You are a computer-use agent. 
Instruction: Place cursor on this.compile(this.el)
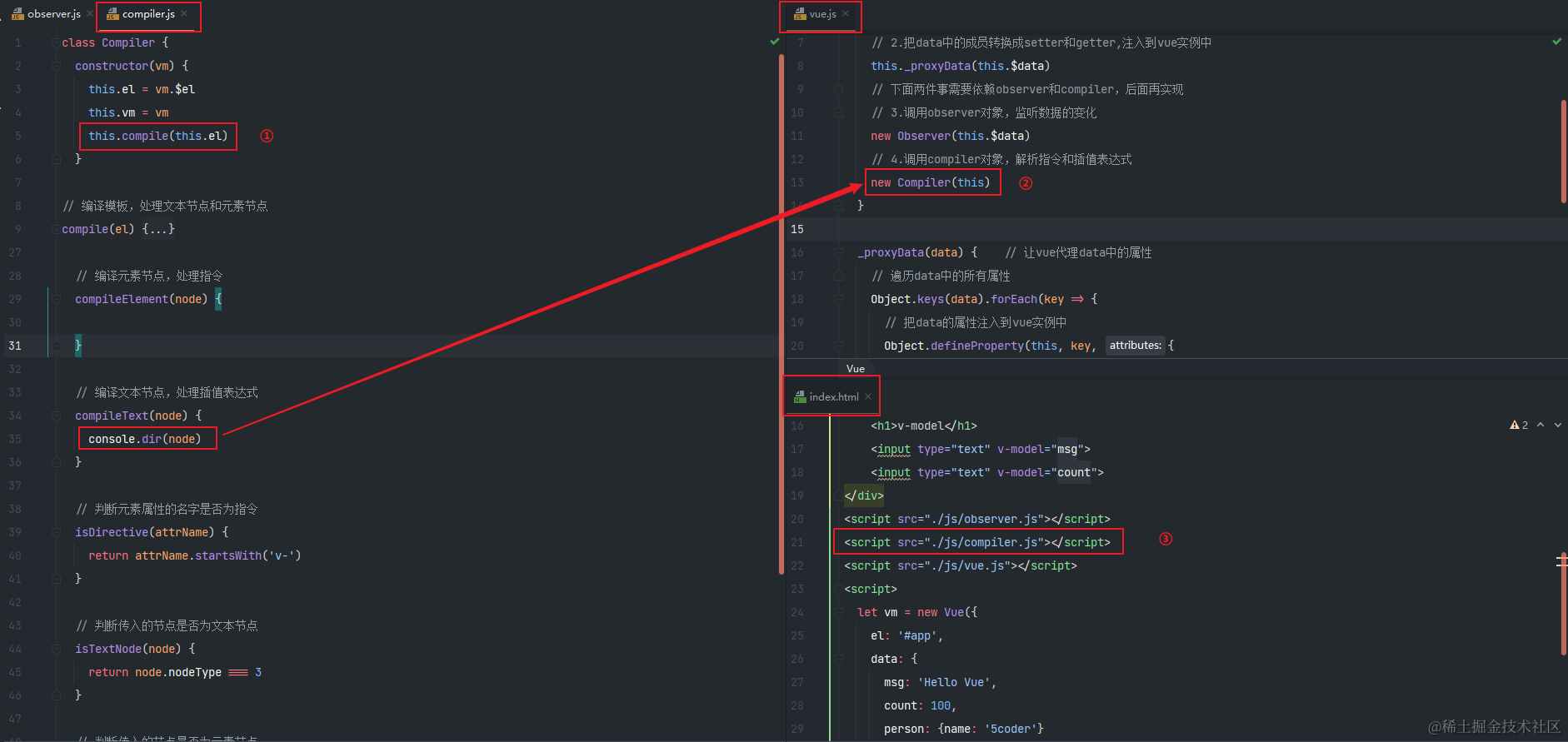point(158,136)
